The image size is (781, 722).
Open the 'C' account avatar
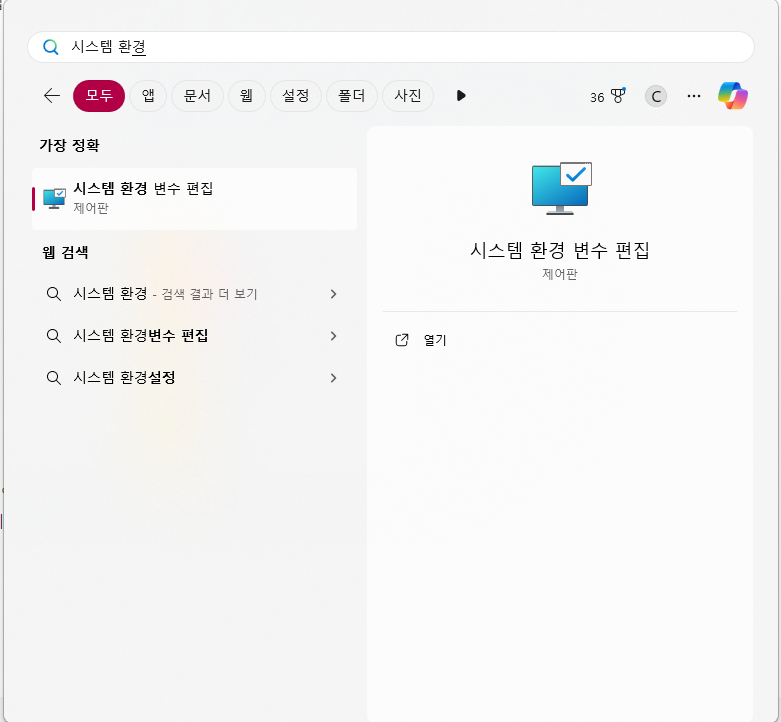point(656,96)
